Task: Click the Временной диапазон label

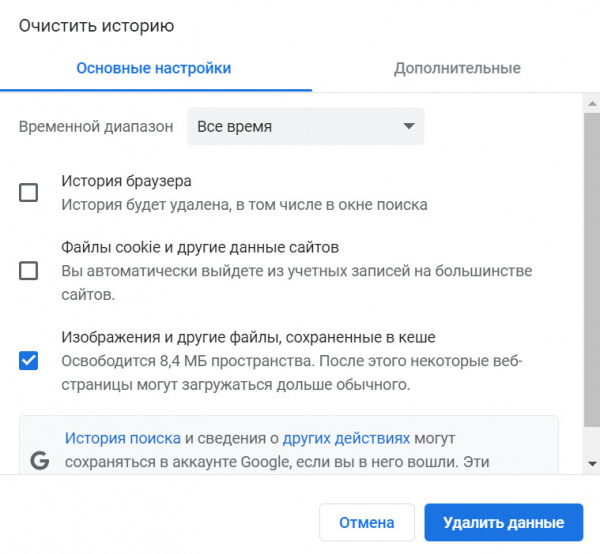Action: [x=96, y=127]
